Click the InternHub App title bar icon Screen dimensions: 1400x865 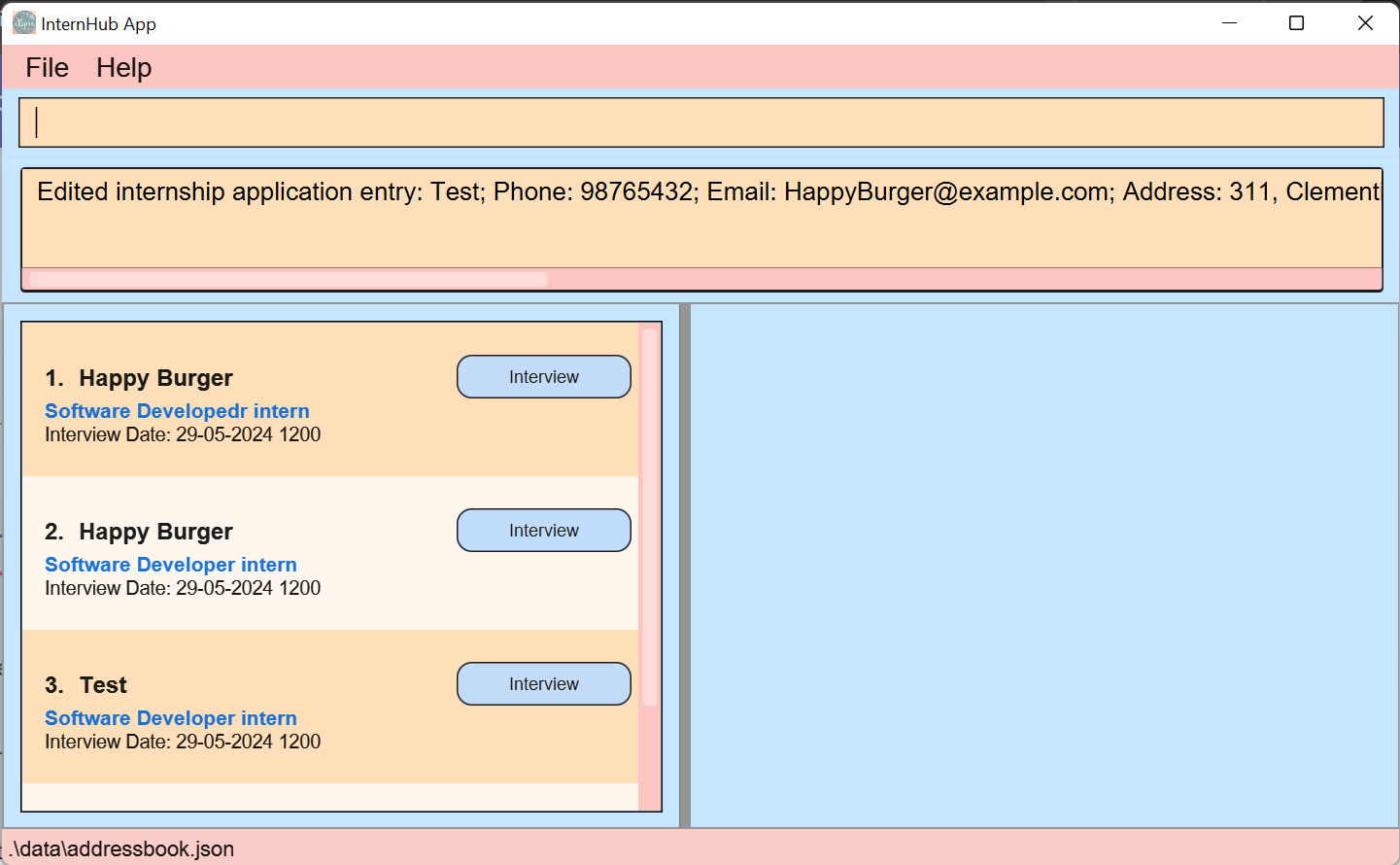coord(24,23)
